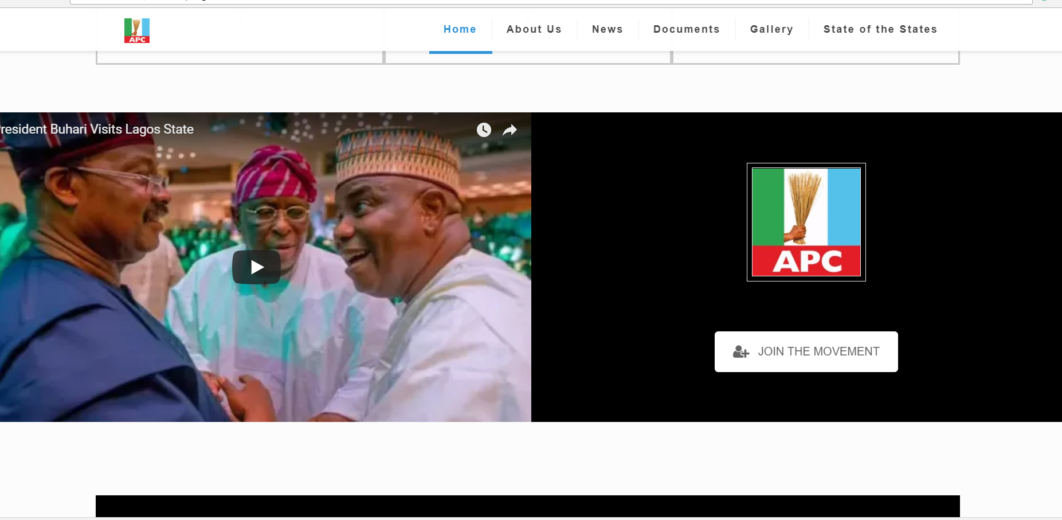Viewport: 1062px width, 520px height.
Task: Click the small APC logo in header
Action: coord(137,30)
